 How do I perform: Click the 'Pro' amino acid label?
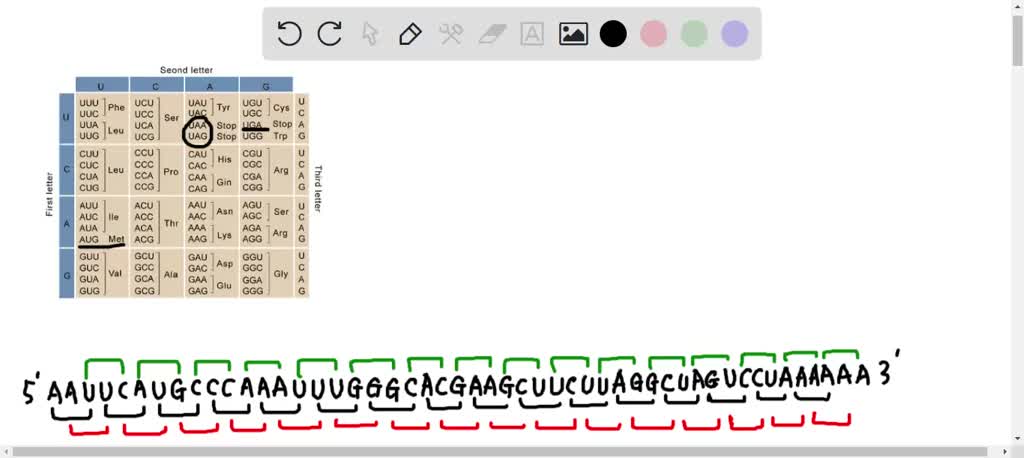[x=171, y=172]
